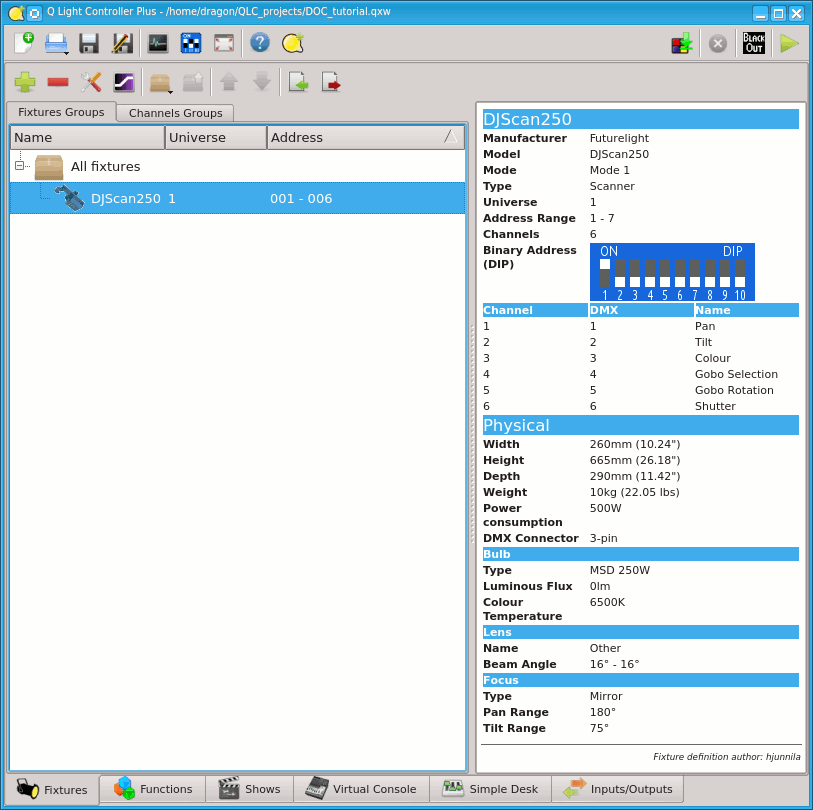Create a new workspace
Image resolution: width=813 pixels, height=810 pixels.
point(24,43)
